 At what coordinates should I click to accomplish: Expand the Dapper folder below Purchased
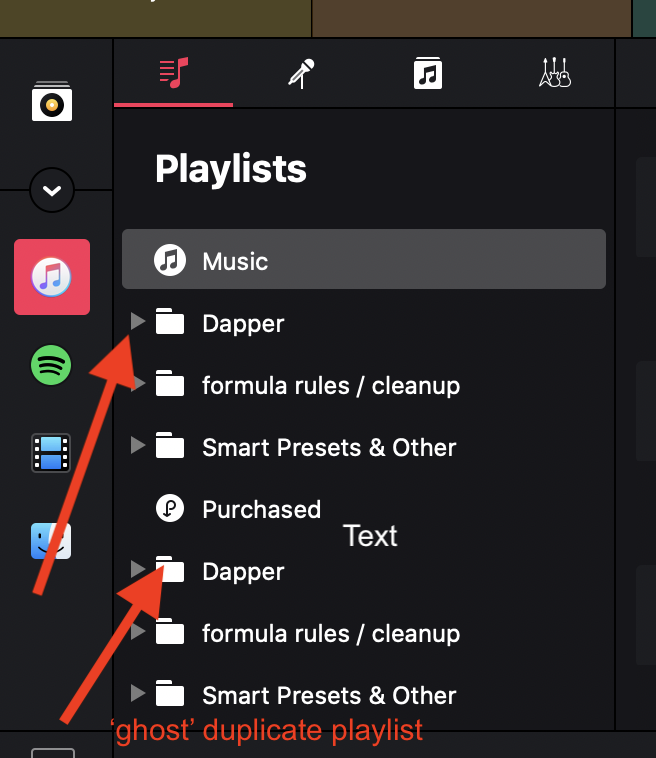(x=138, y=569)
